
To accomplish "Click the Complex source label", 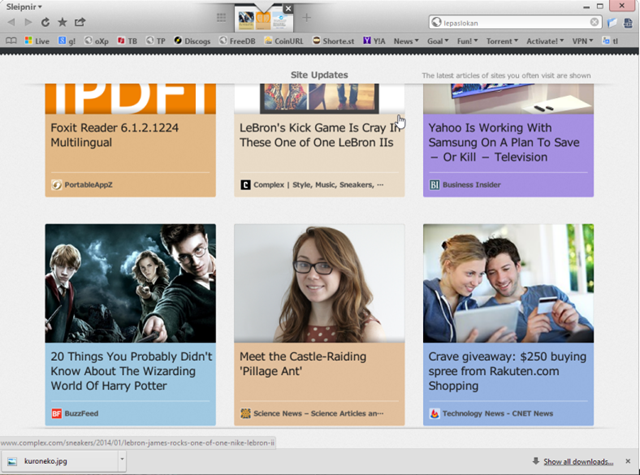I will 312,185.
